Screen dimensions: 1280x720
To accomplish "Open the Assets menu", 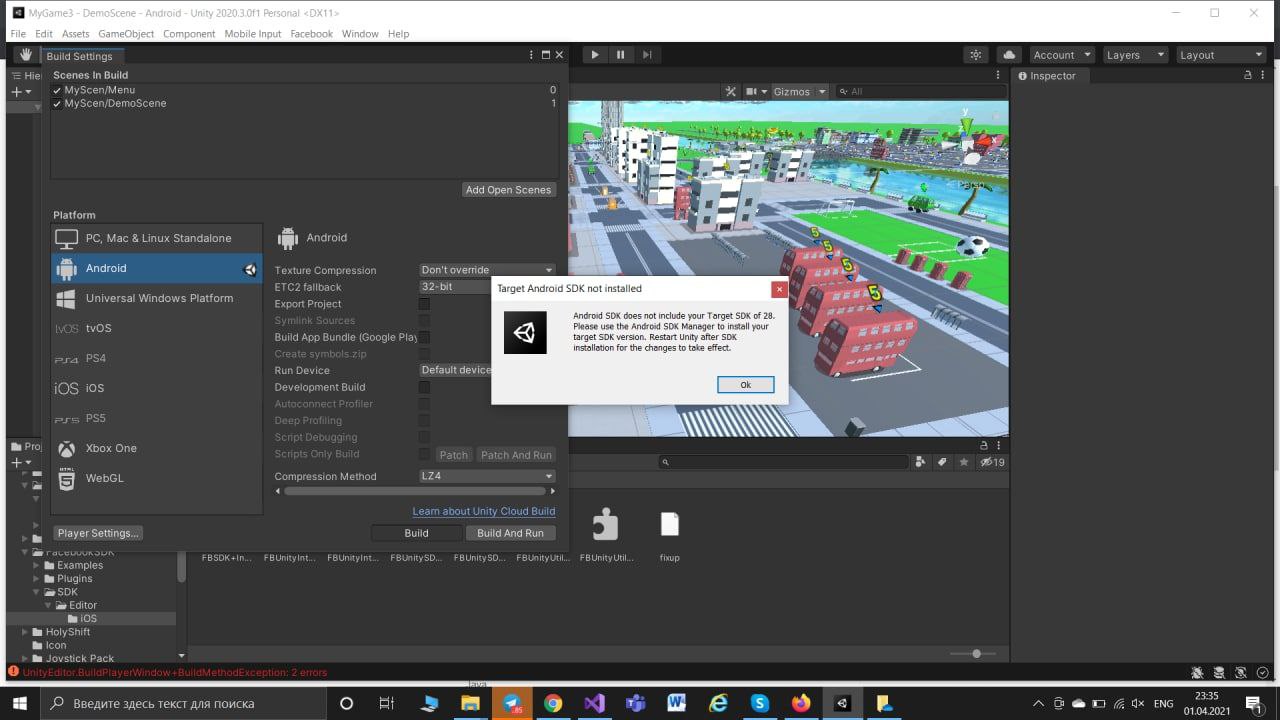I will [76, 33].
